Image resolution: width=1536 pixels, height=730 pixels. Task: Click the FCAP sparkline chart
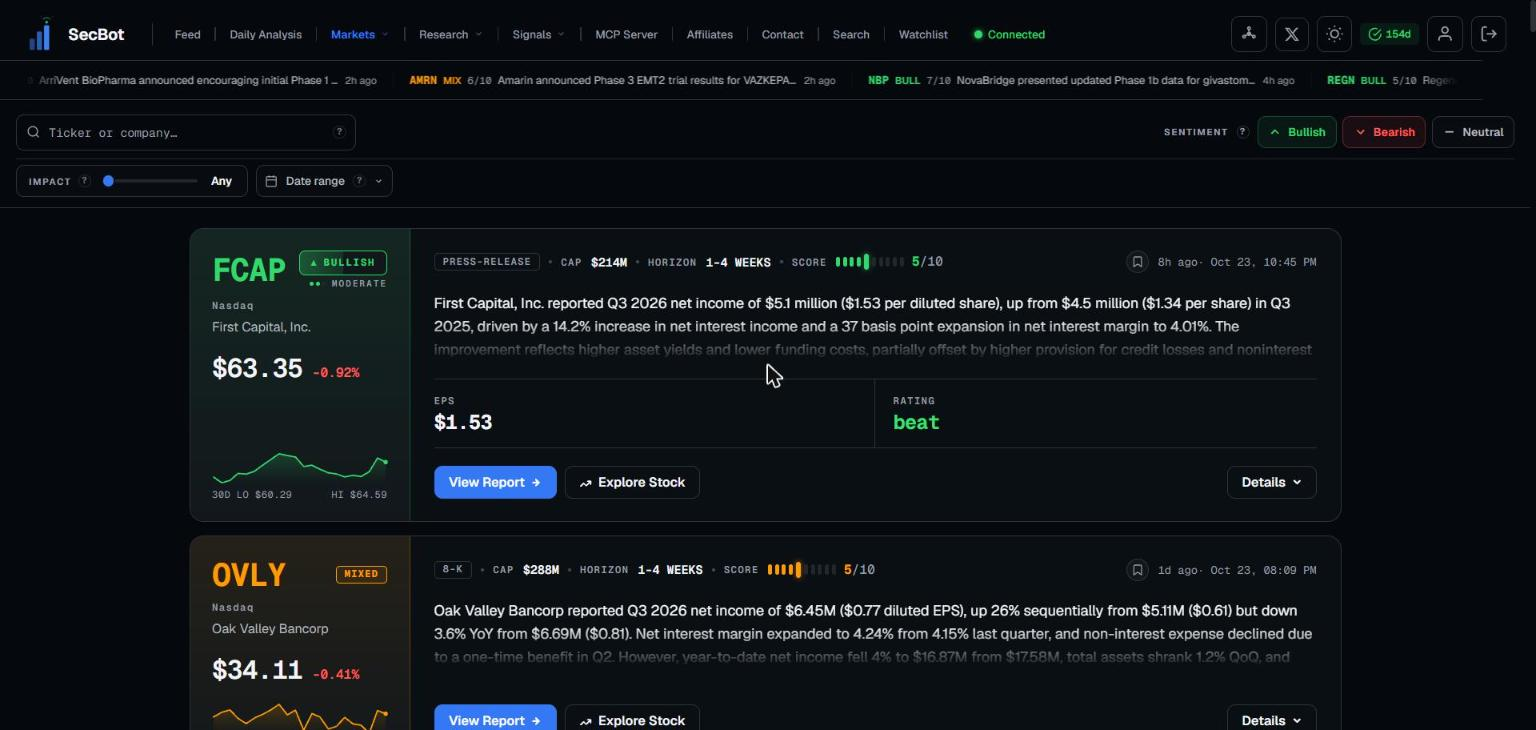(x=300, y=467)
